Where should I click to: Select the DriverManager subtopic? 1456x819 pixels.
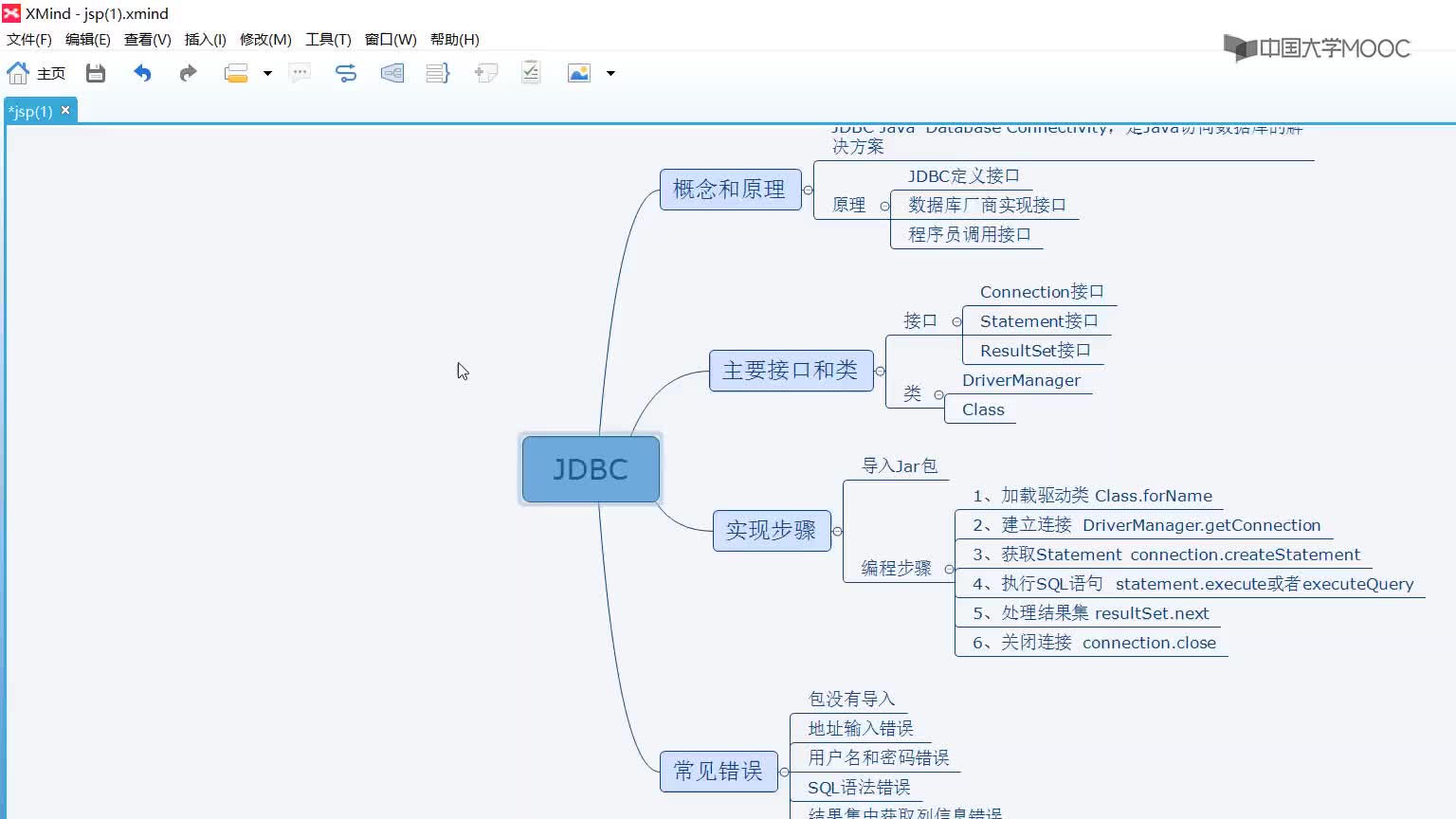click(x=1021, y=380)
